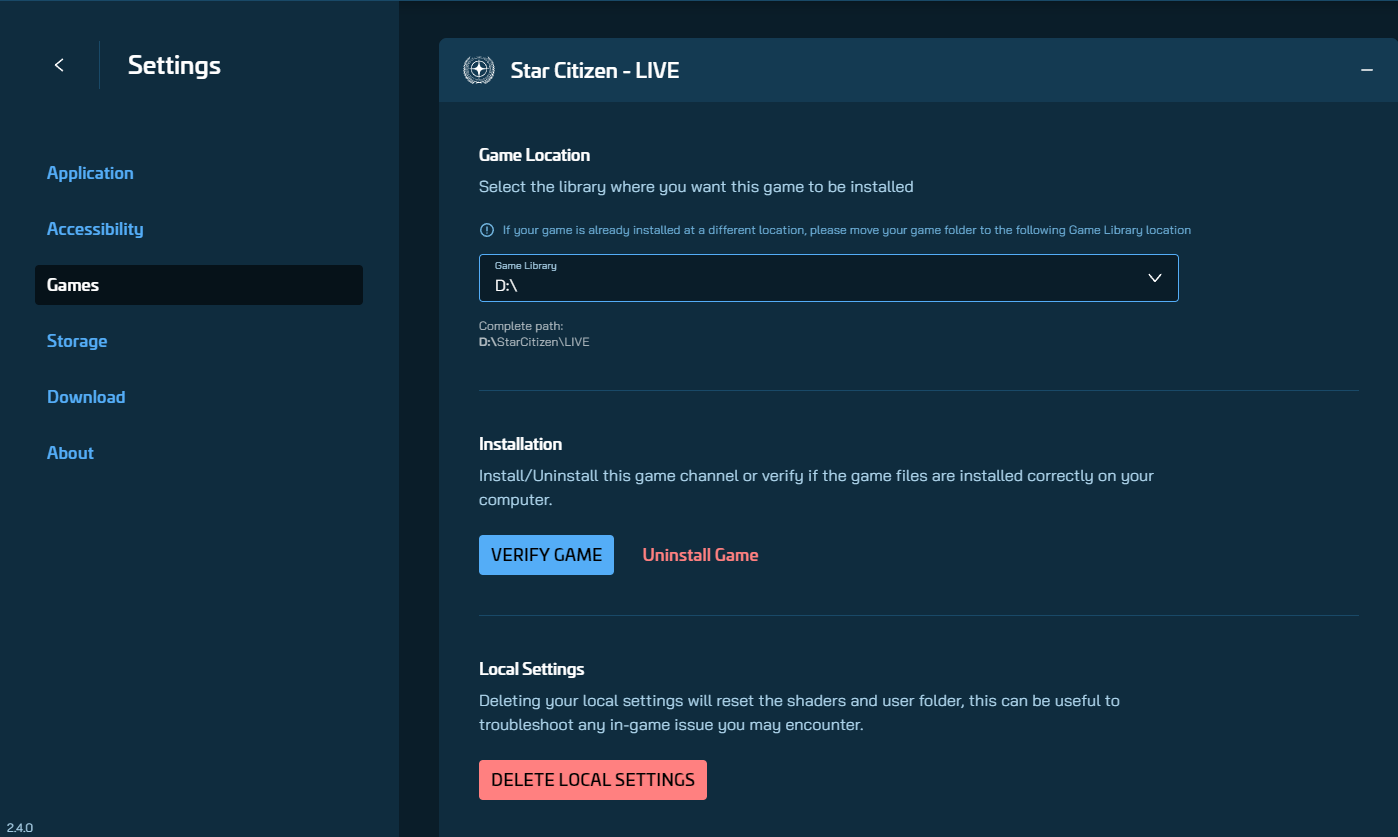Viewport: 1398px width, 837px height.
Task: Open the Application settings section
Action: tap(90, 173)
